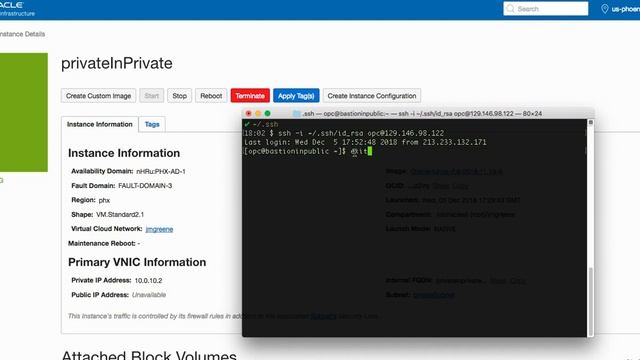The image size is (640, 360).
Task: Open the us-phoenix region selector
Action: (620, 9)
